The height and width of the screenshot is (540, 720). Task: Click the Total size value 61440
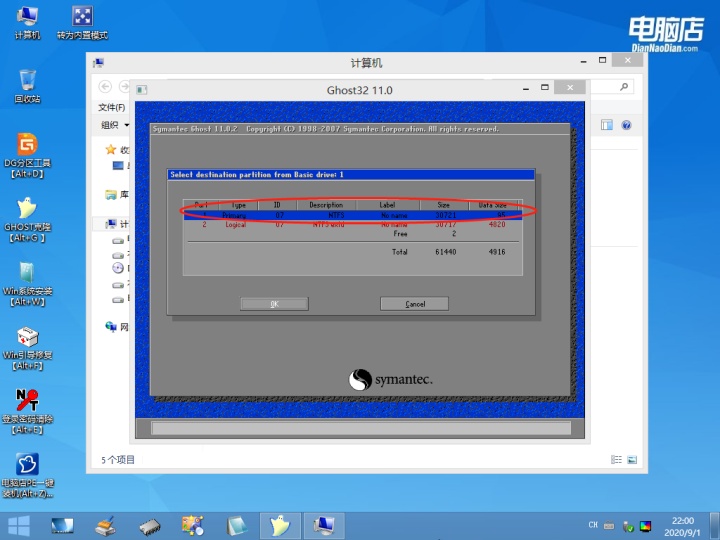coord(445,252)
